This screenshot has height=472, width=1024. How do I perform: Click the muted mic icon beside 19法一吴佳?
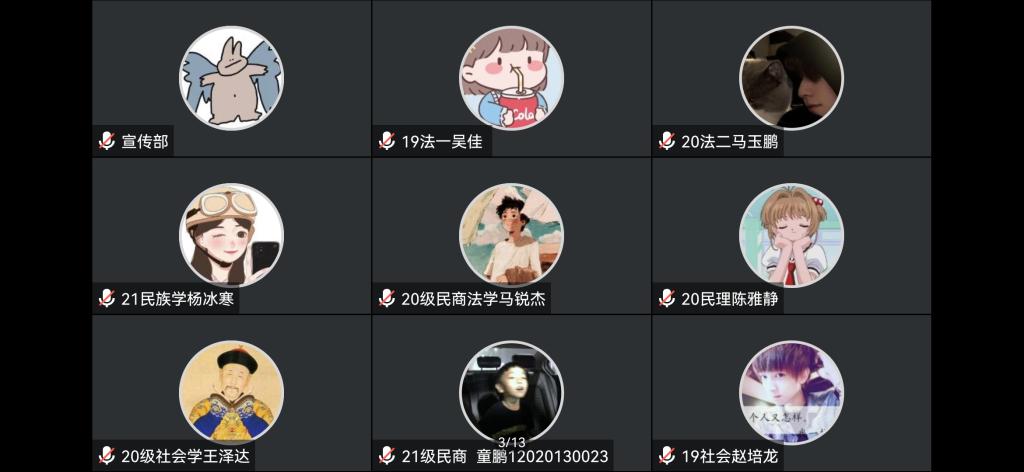387,141
